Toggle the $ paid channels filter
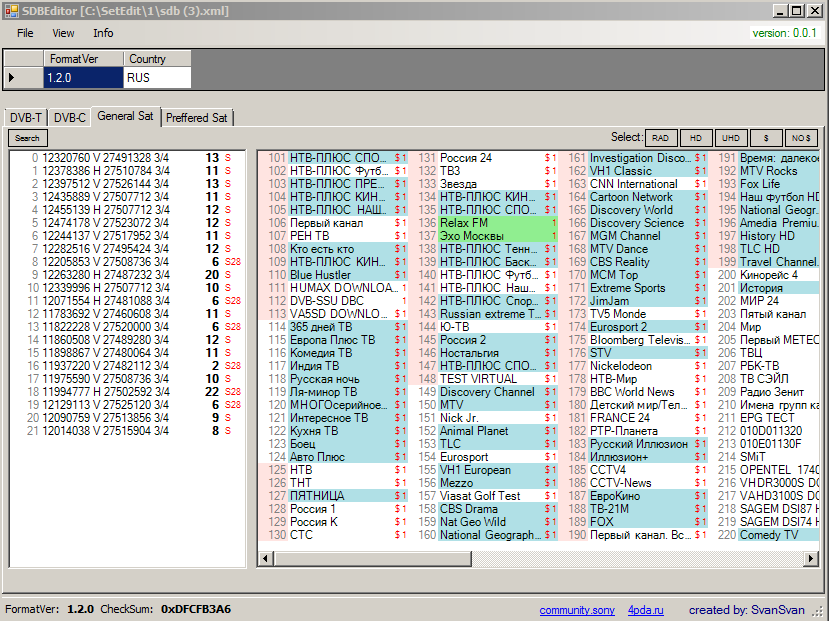This screenshot has height=621, width=829. (765, 138)
